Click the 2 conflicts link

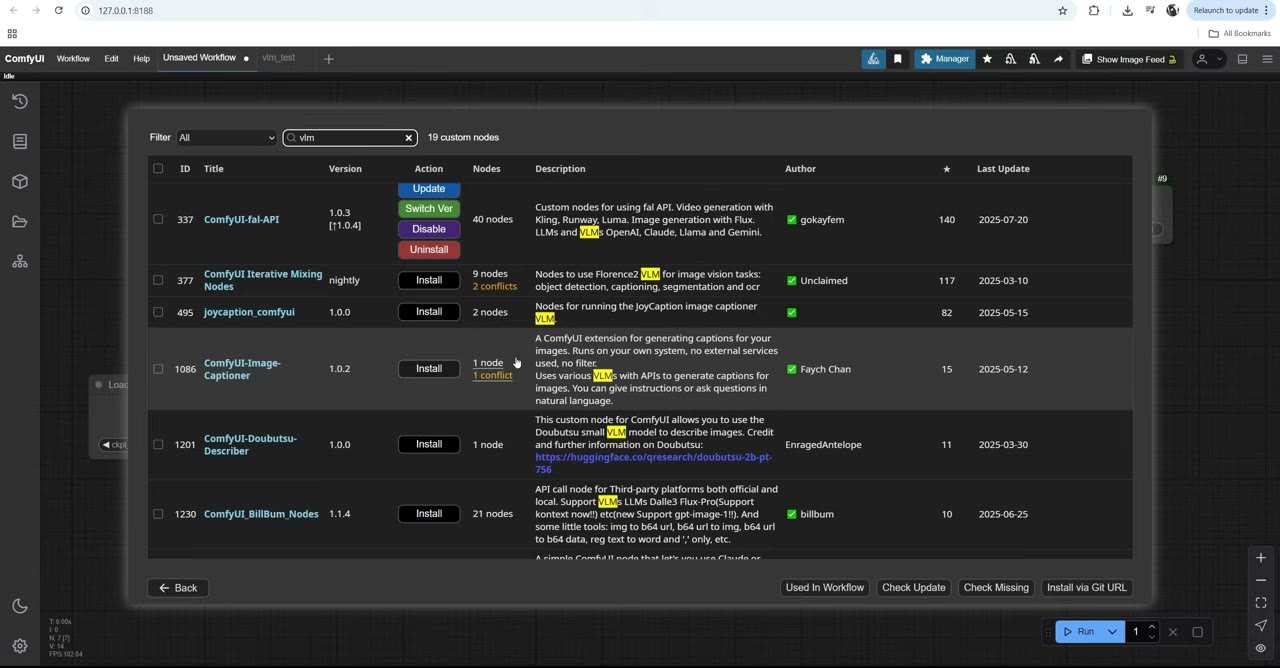click(495, 287)
